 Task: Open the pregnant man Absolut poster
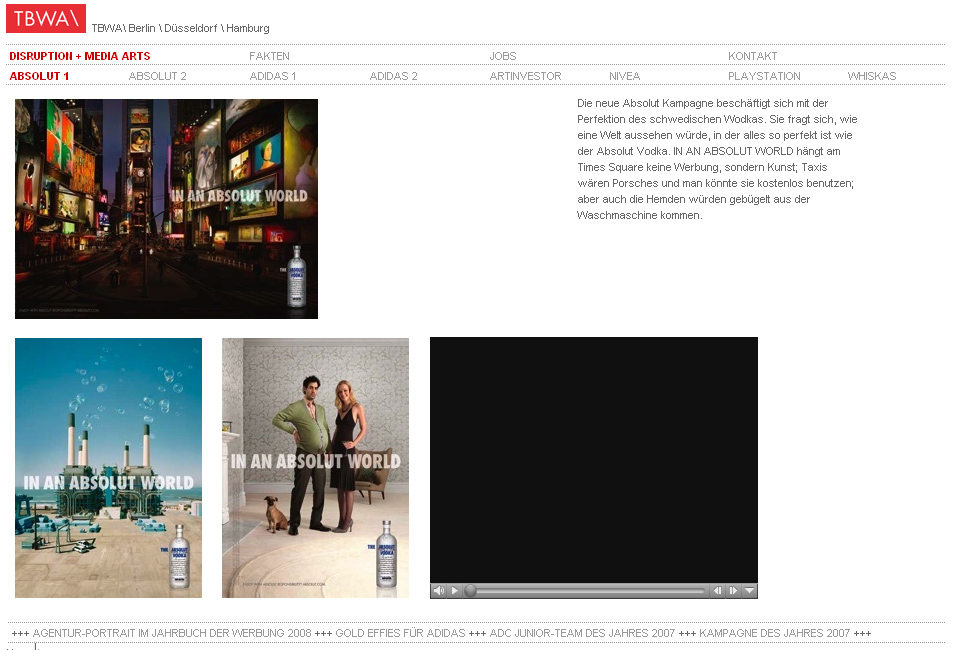(315, 468)
